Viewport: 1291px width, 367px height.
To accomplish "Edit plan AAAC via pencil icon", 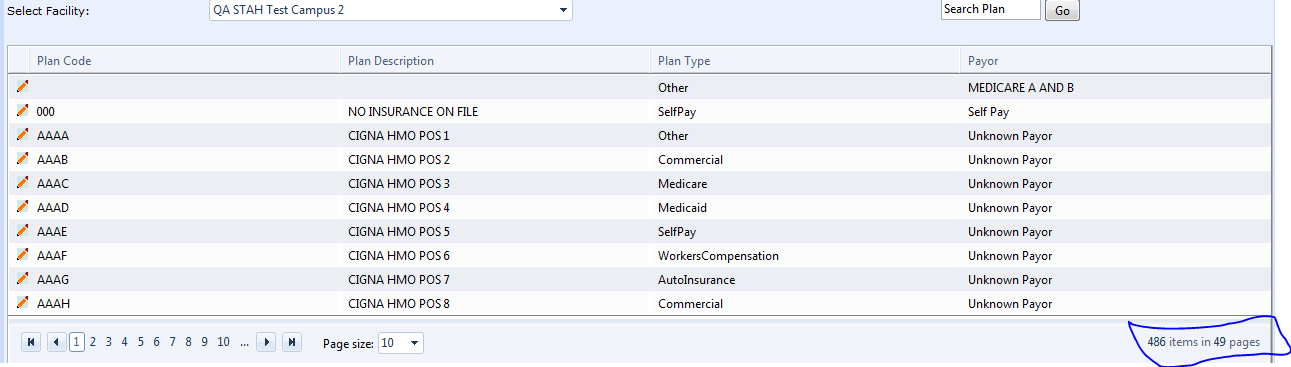I will pyautogui.click(x=22, y=183).
